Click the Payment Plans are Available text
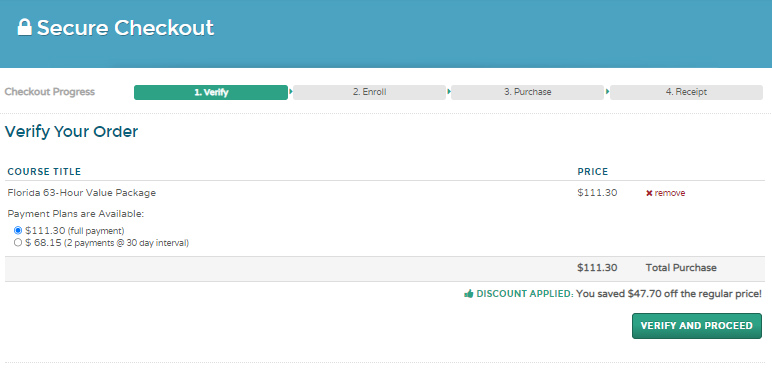 [76, 214]
